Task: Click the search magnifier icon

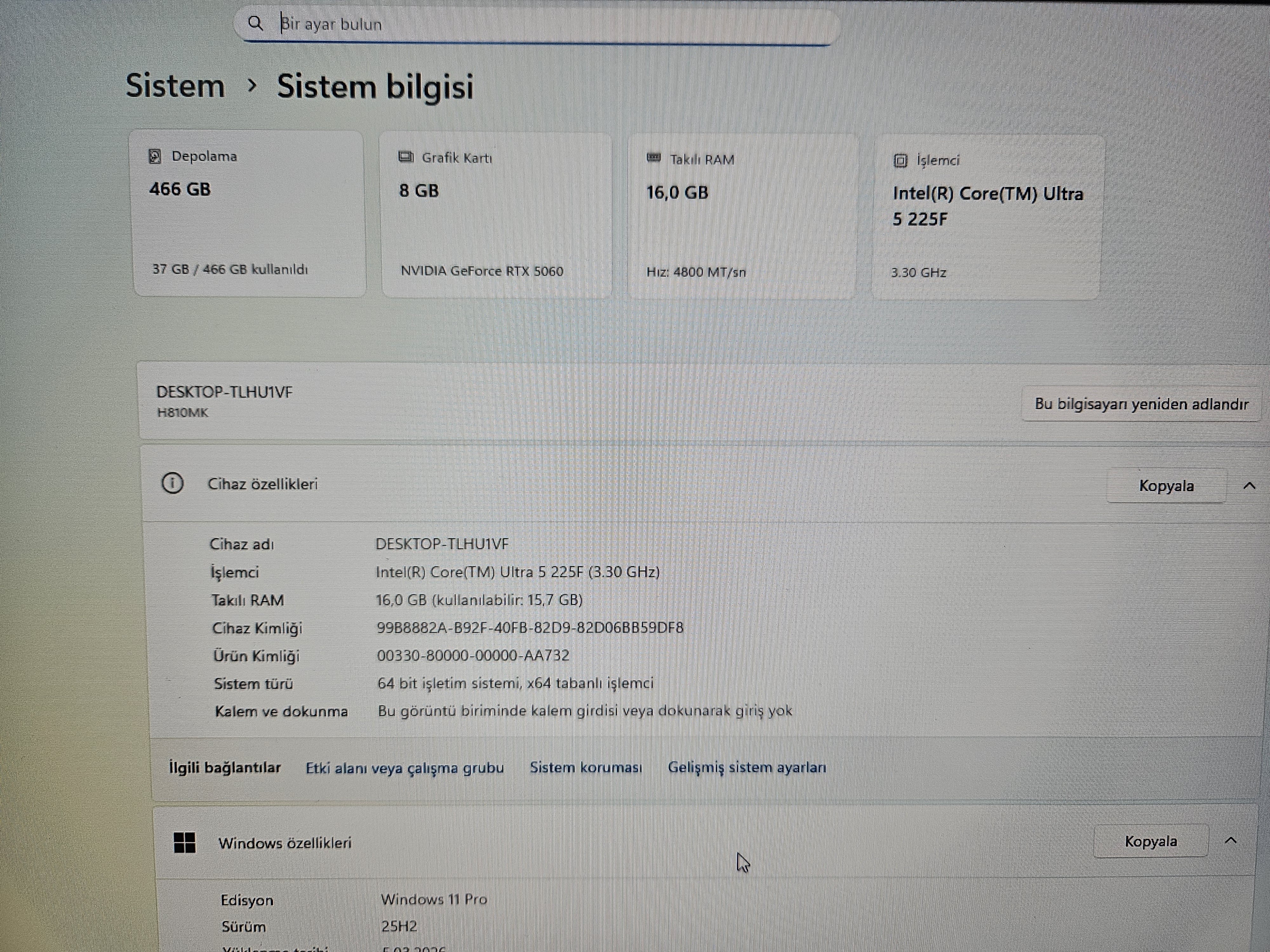Action: [256, 23]
